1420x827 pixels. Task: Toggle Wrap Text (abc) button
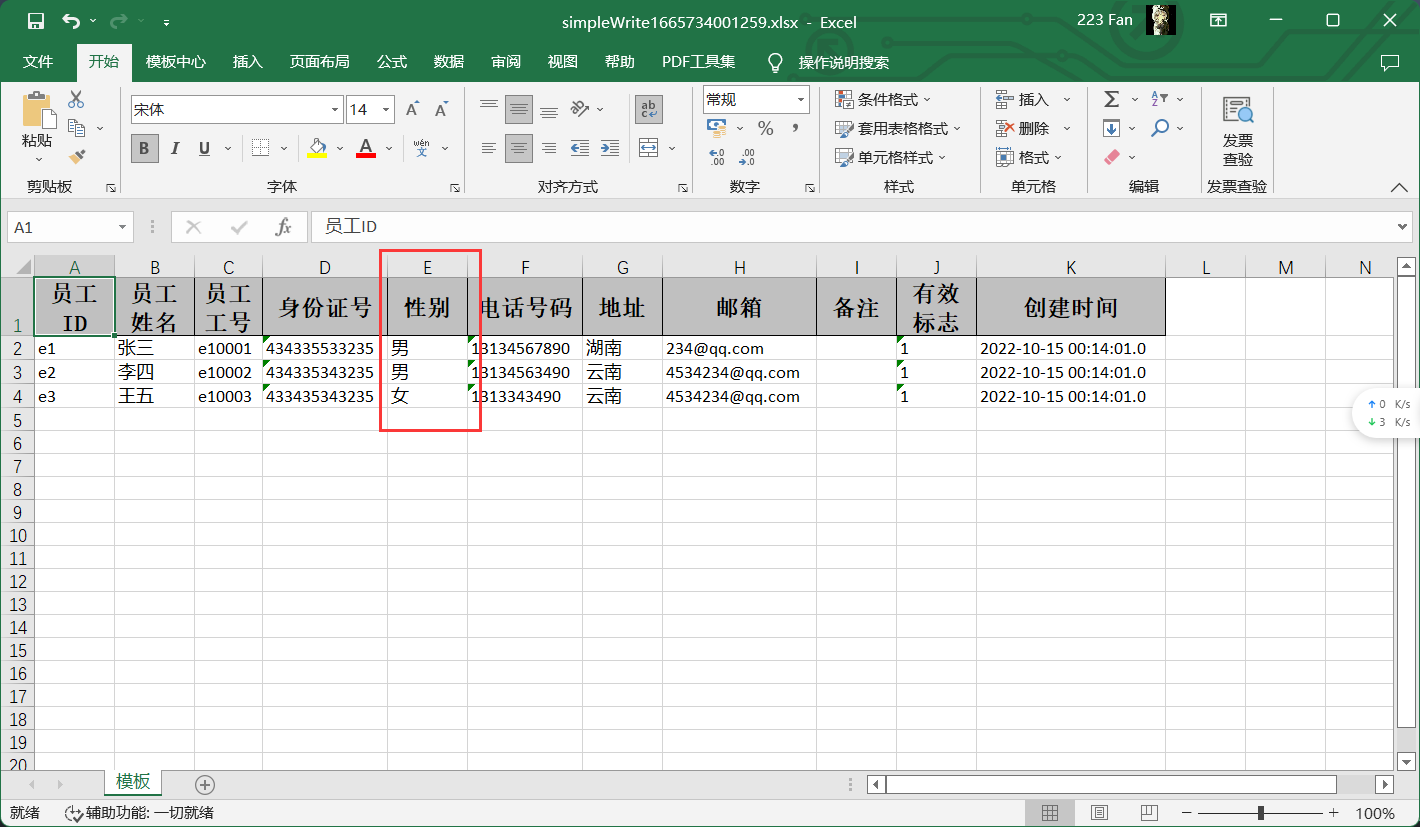(648, 109)
